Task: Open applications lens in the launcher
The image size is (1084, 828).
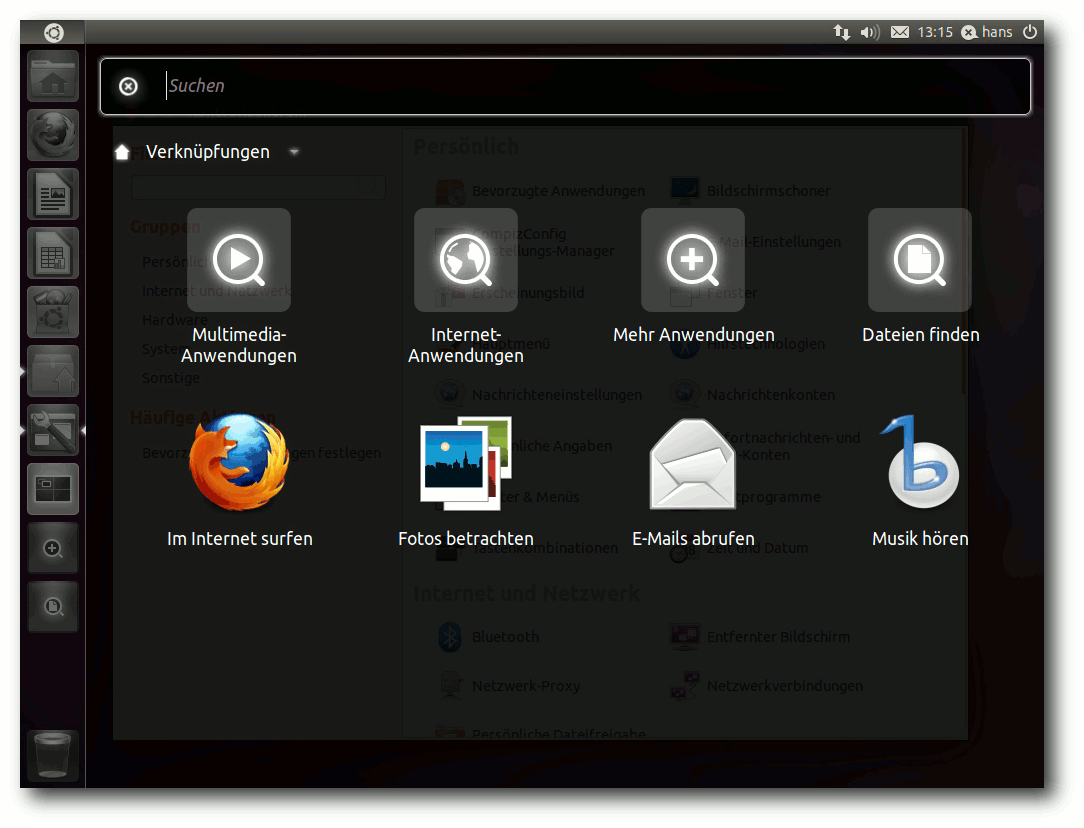Action: tap(53, 548)
